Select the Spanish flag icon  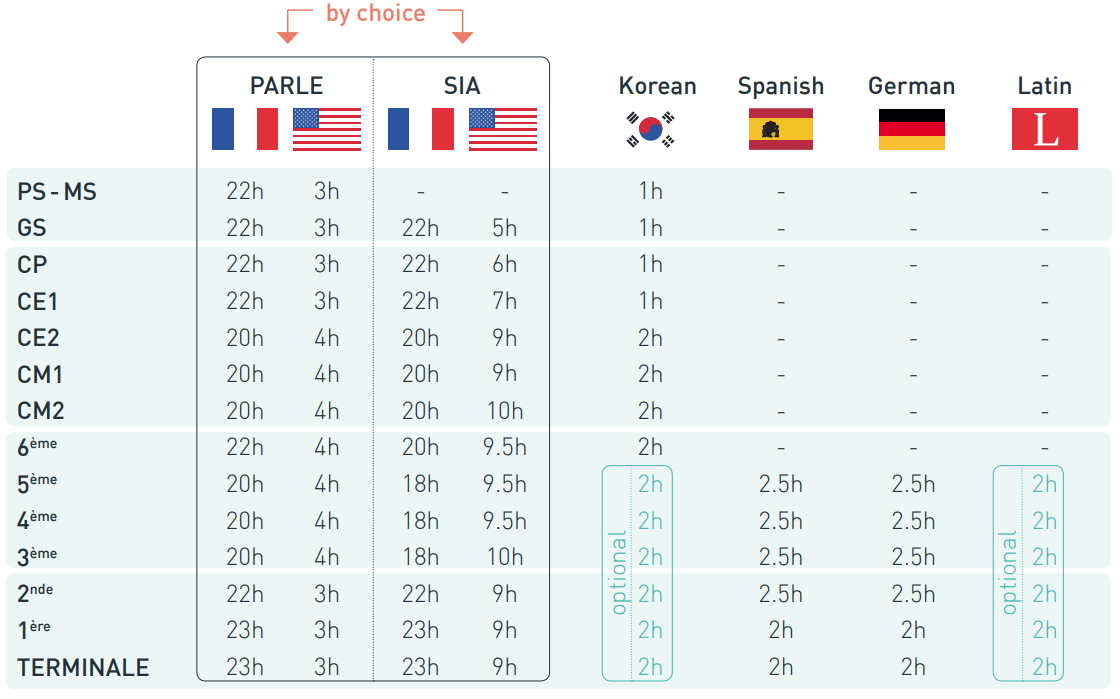[x=781, y=129]
